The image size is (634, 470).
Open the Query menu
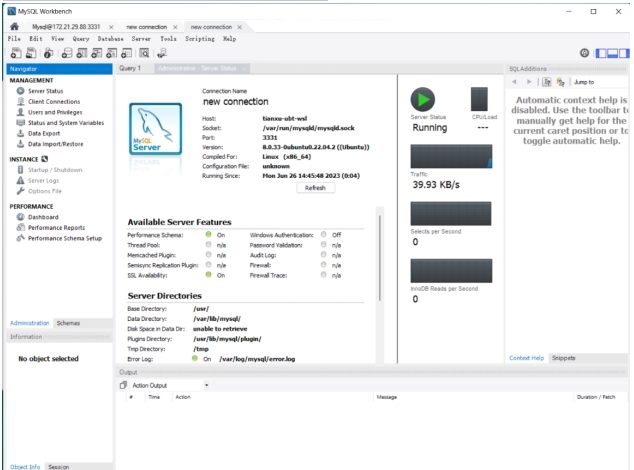(81, 39)
